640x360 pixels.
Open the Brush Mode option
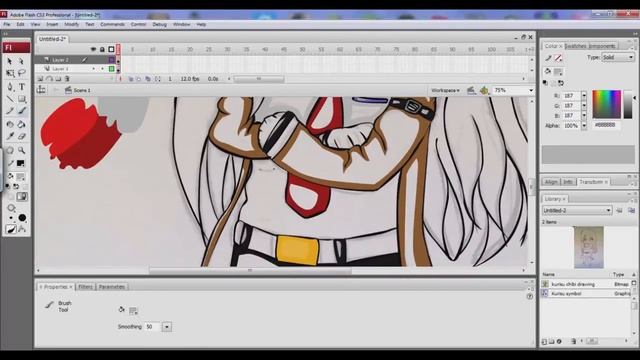tap(11, 208)
